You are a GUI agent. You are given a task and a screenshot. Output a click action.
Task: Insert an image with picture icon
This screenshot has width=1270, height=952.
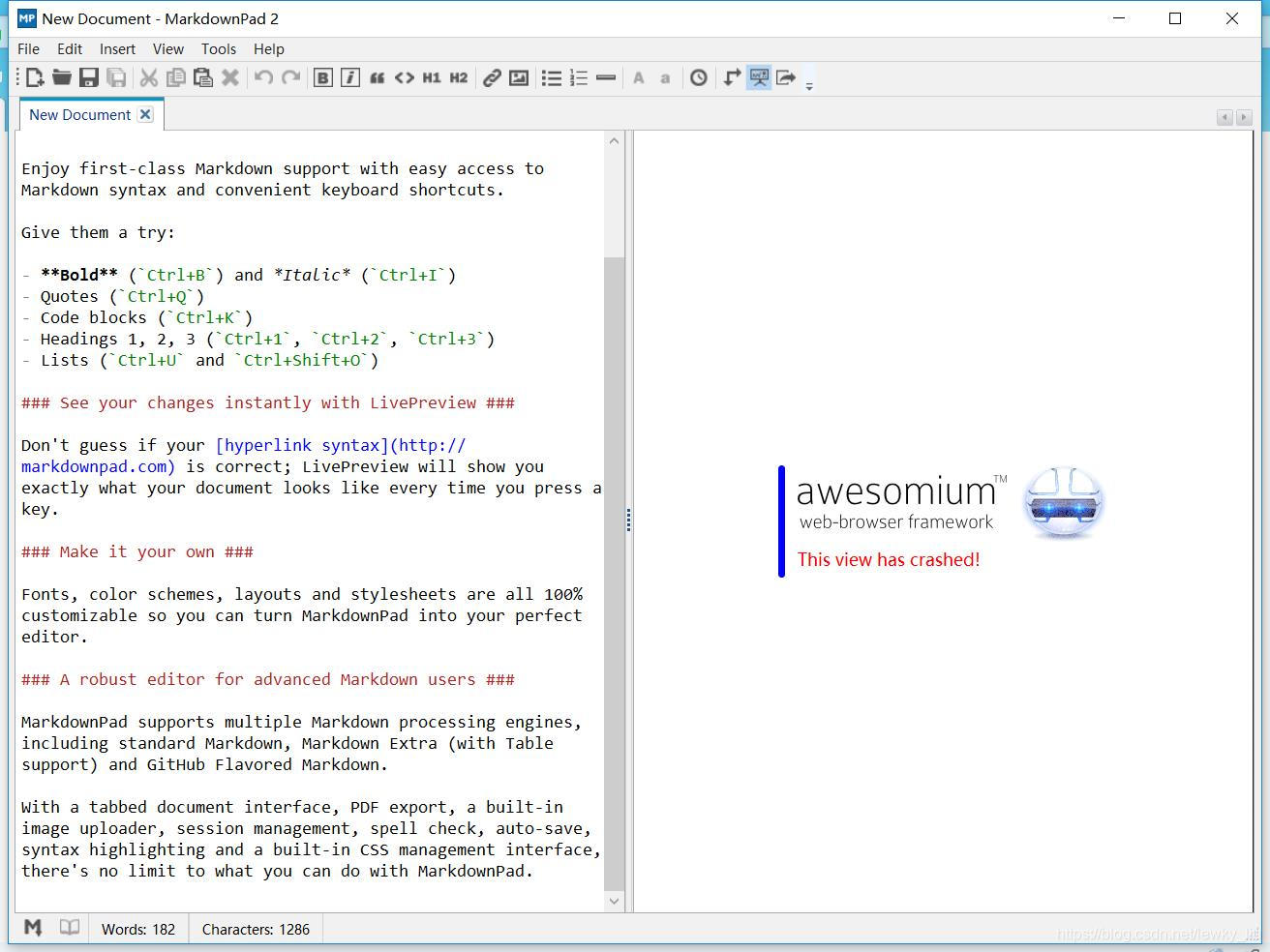(519, 78)
